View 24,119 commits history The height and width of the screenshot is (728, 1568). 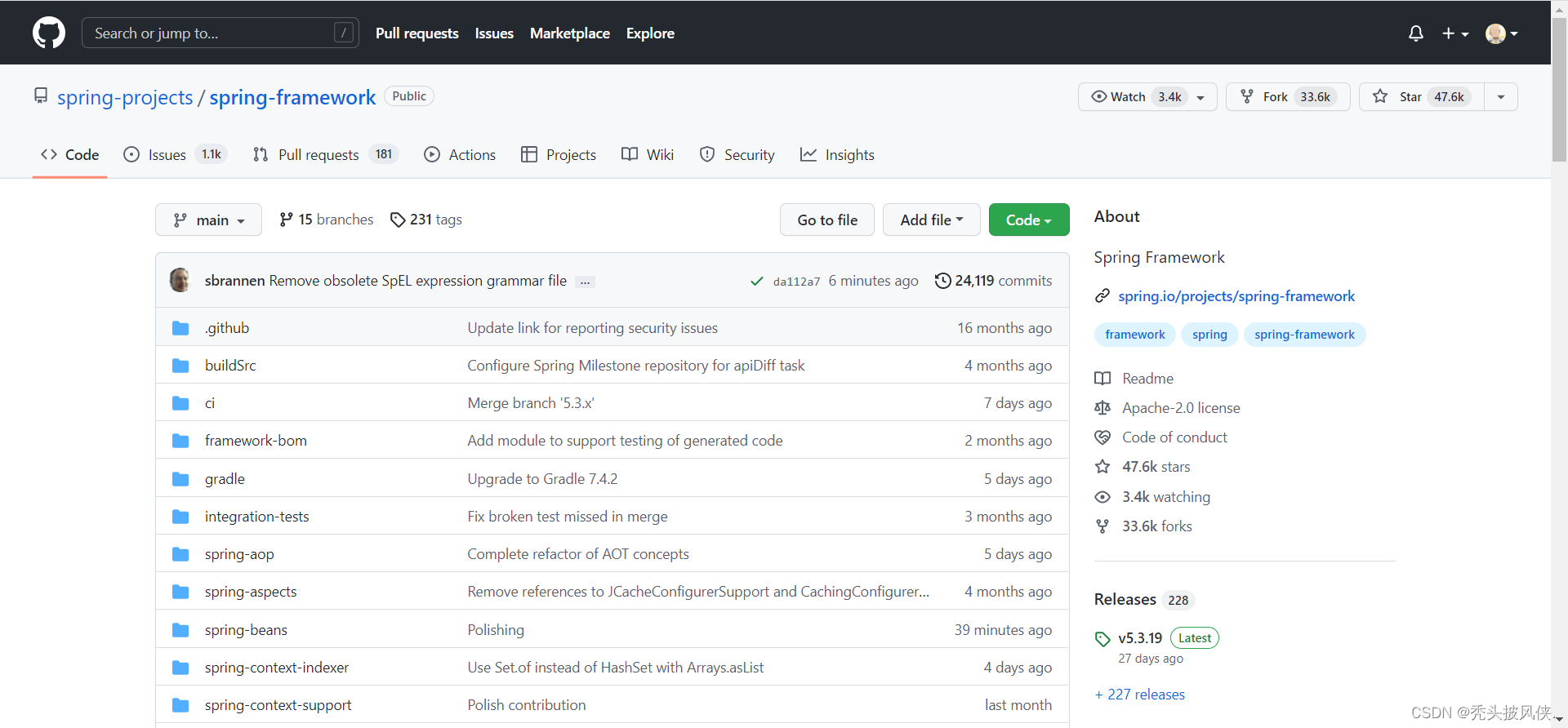click(993, 281)
